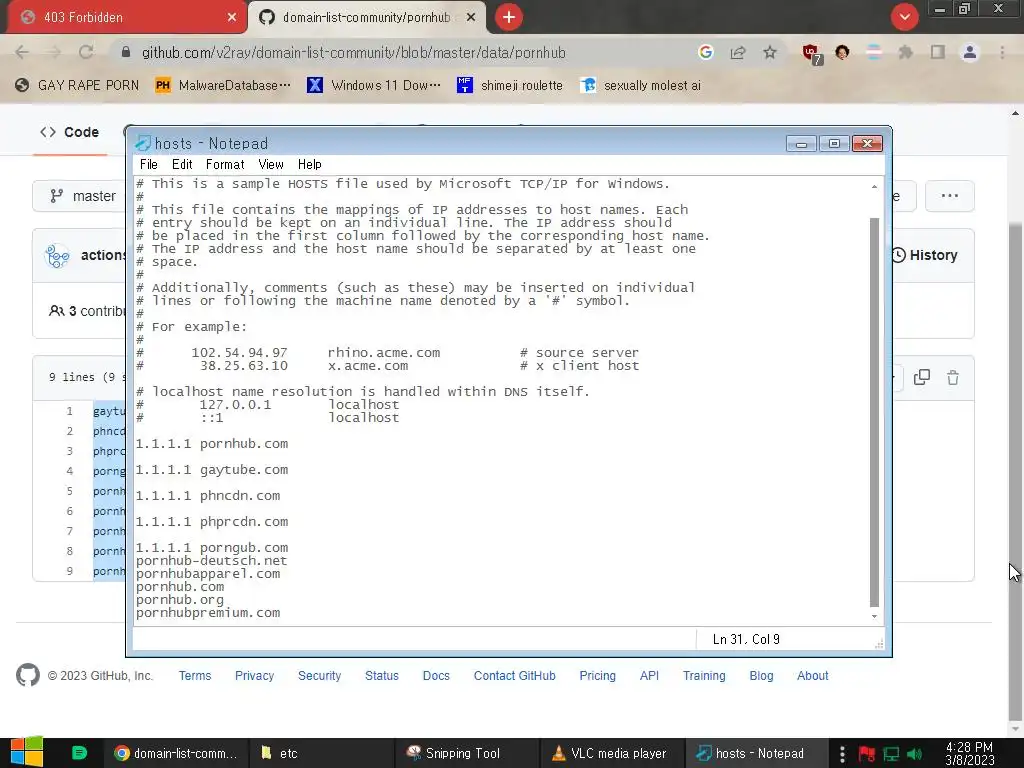1024x768 pixels.
Task: Open the View menu in Notepad
Action: (x=270, y=165)
